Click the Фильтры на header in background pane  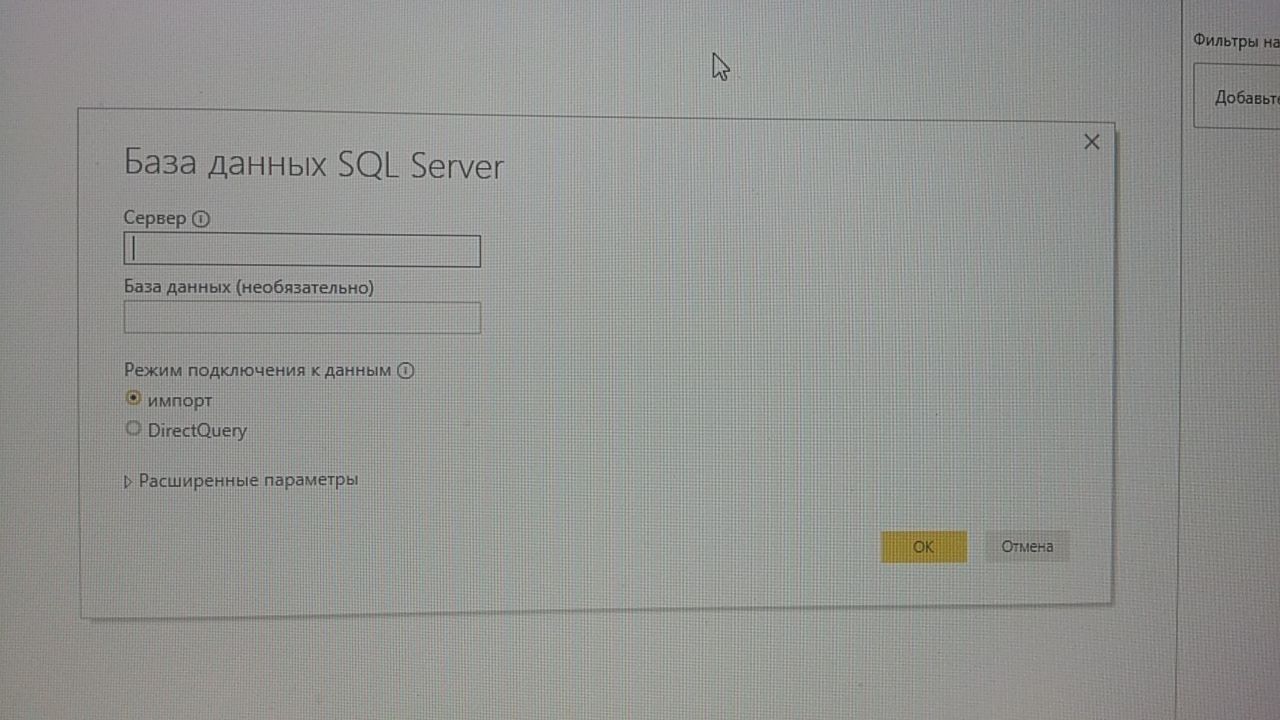point(1236,41)
